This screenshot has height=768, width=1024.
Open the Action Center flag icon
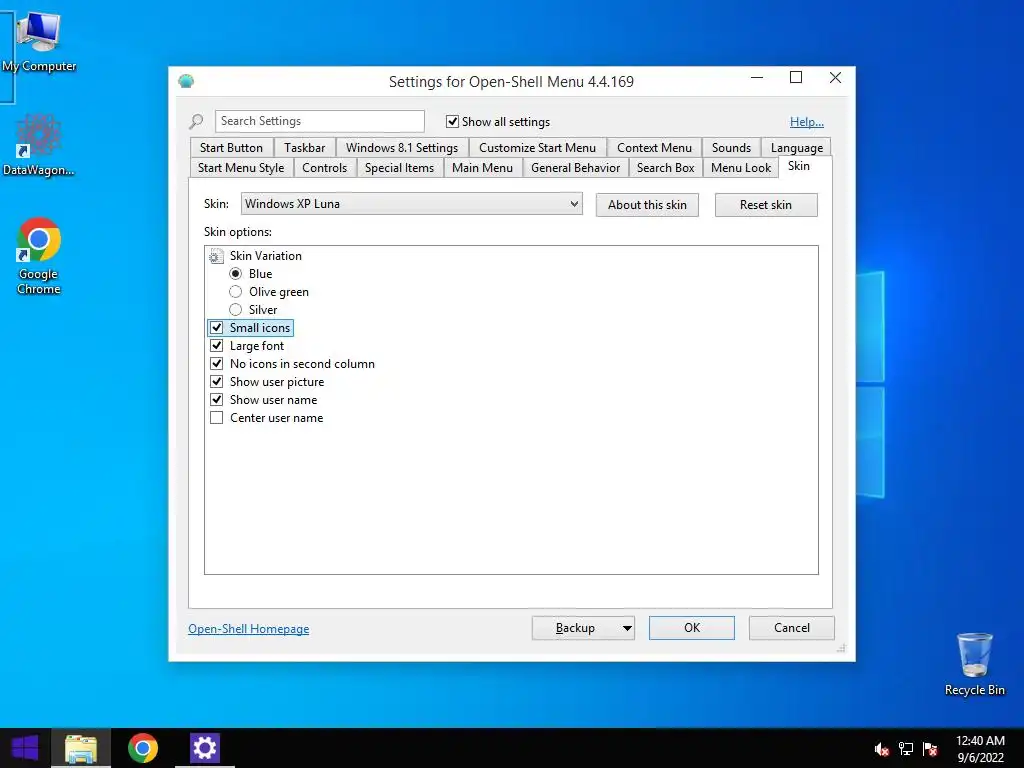tap(930, 749)
